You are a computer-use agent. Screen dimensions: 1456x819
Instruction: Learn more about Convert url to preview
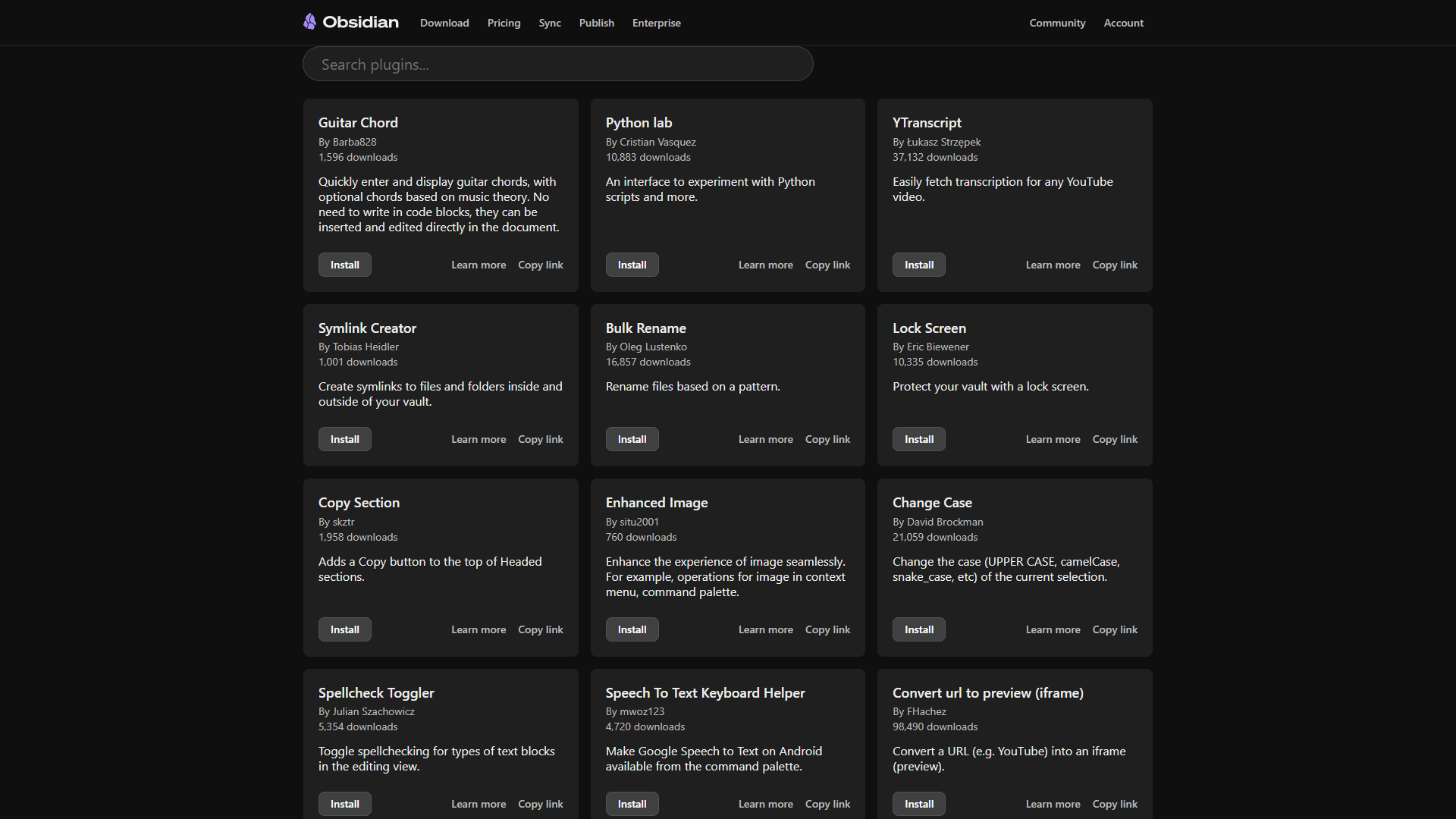1053,804
